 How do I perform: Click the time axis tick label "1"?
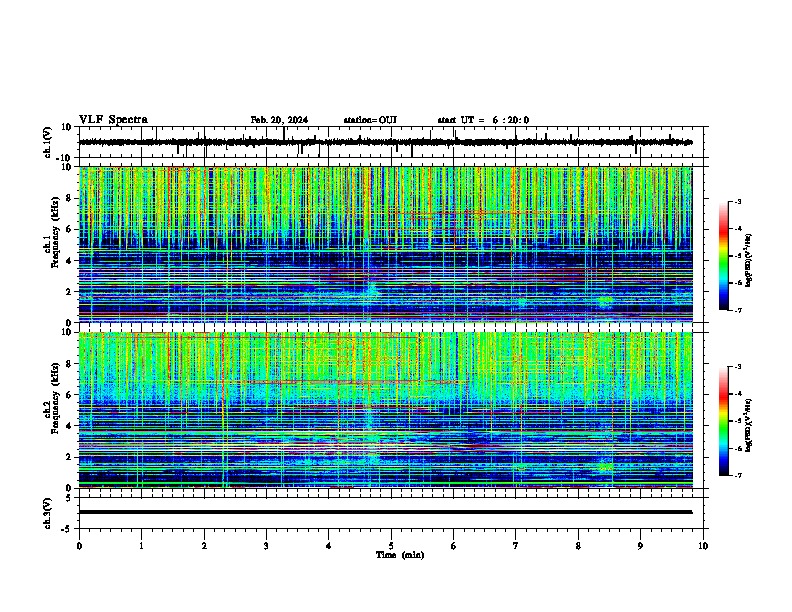tap(141, 546)
